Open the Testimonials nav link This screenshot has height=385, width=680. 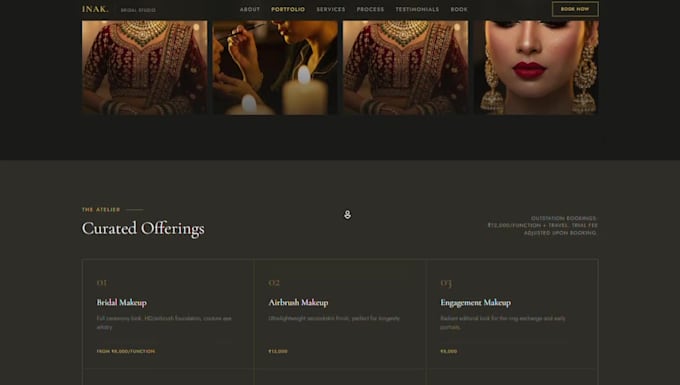pos(417,9)
